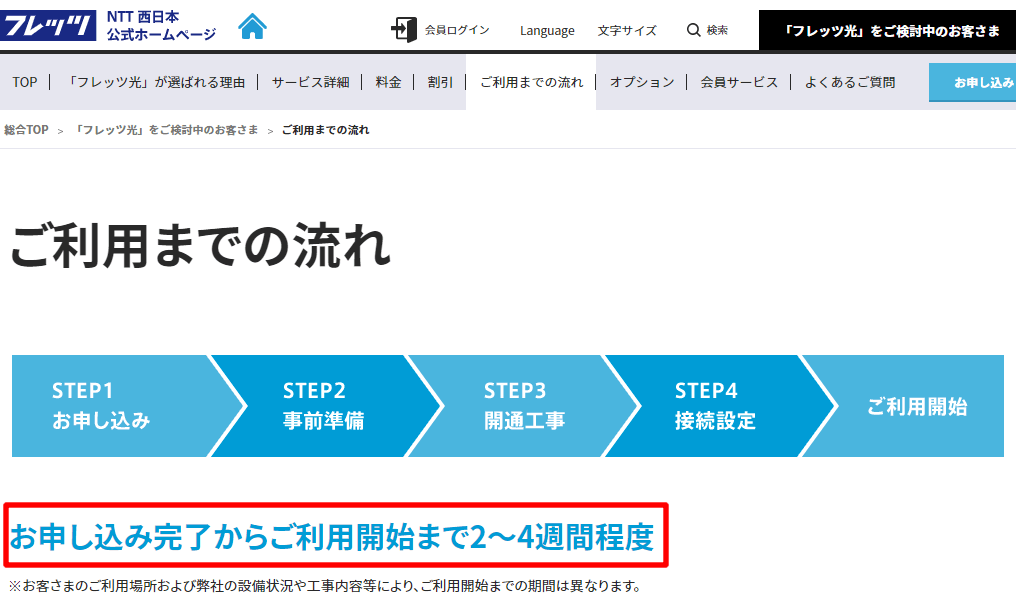Open オプション menu item
The height and width of the screenshot is (613, 1016).
(641, 82)
